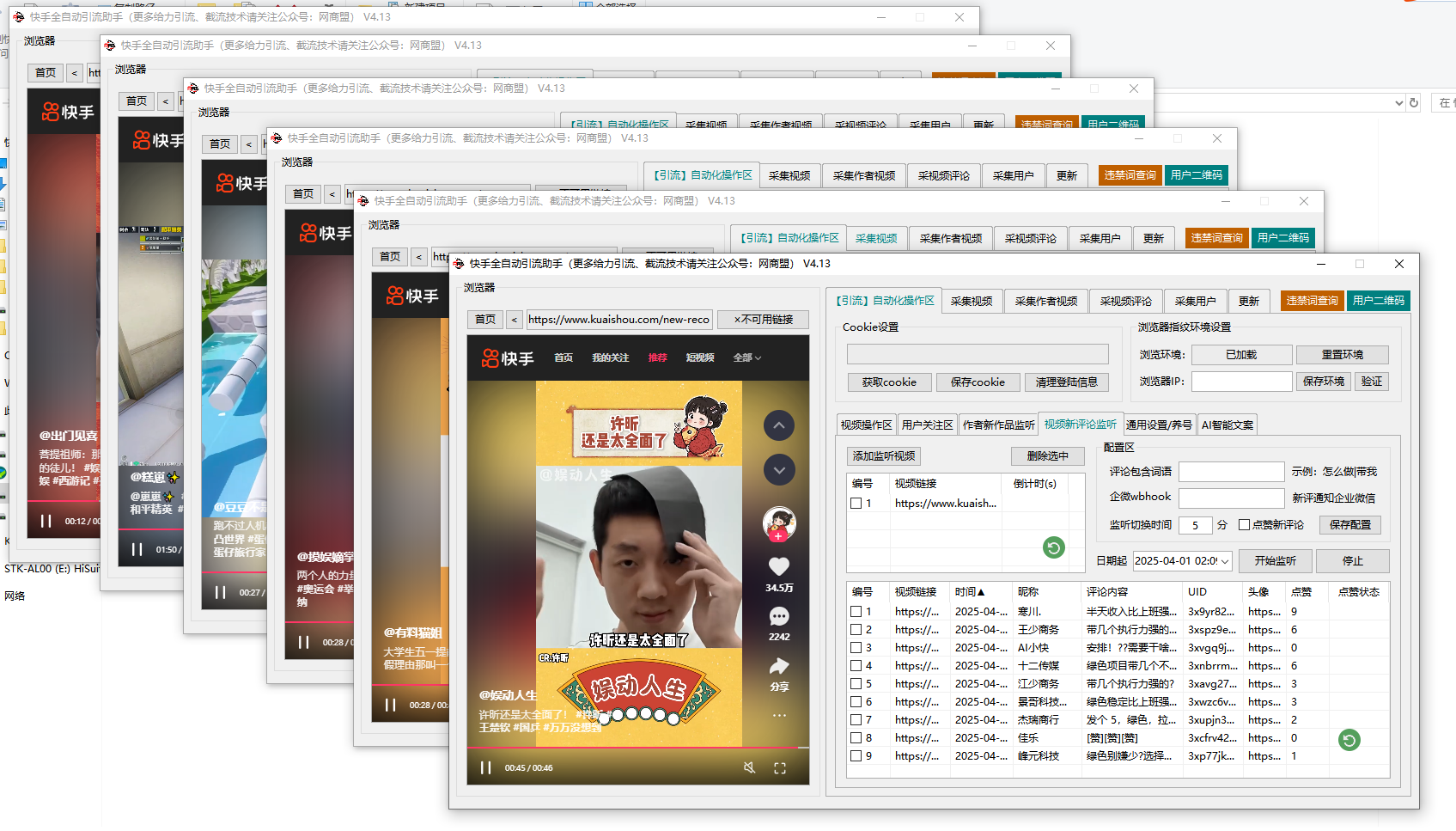This screenshot has height=831, width=1456.
Task: Click 保存cookie button
Action: click(978, 382)
